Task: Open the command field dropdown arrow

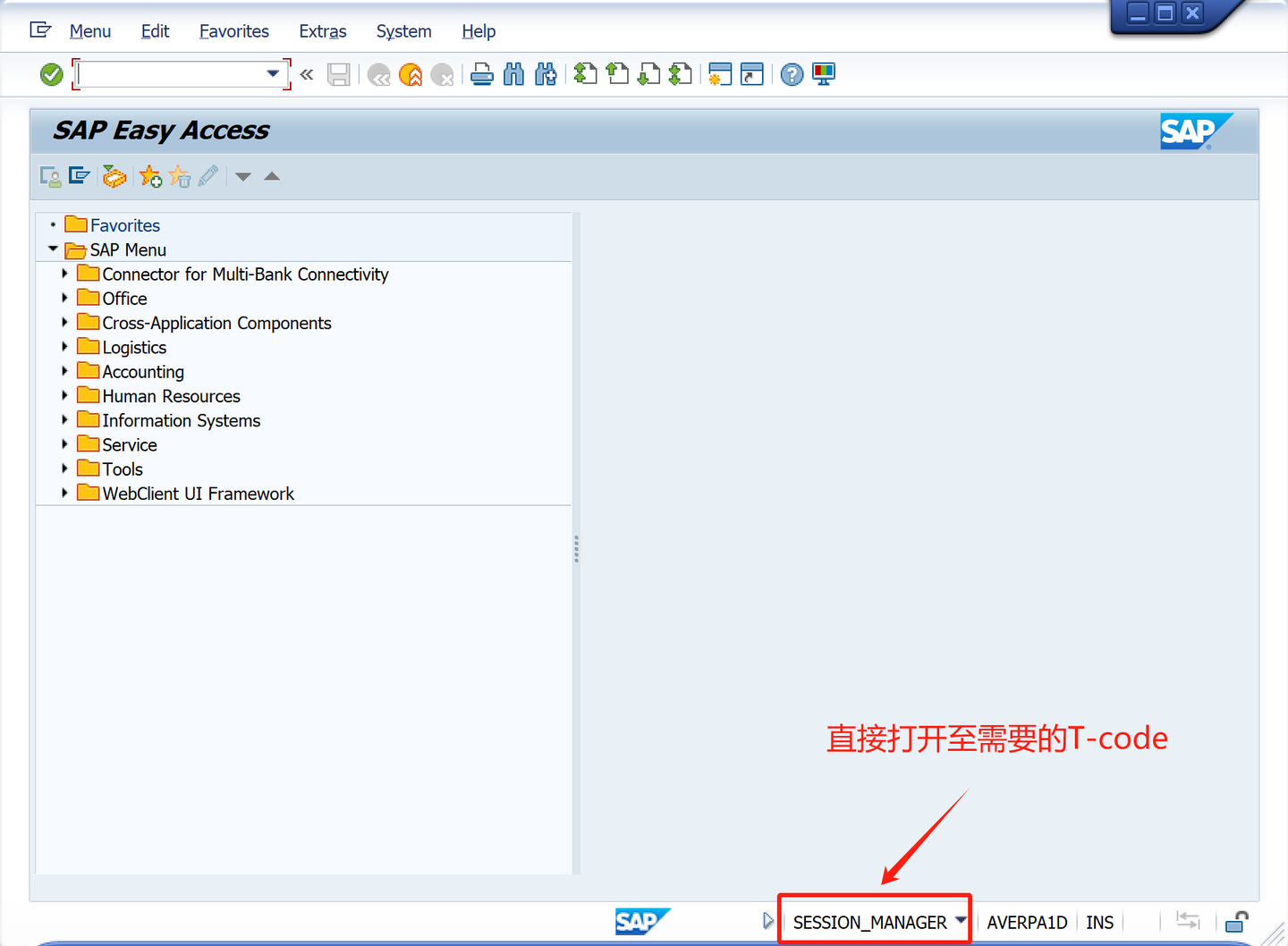Action: click(273, 74)
